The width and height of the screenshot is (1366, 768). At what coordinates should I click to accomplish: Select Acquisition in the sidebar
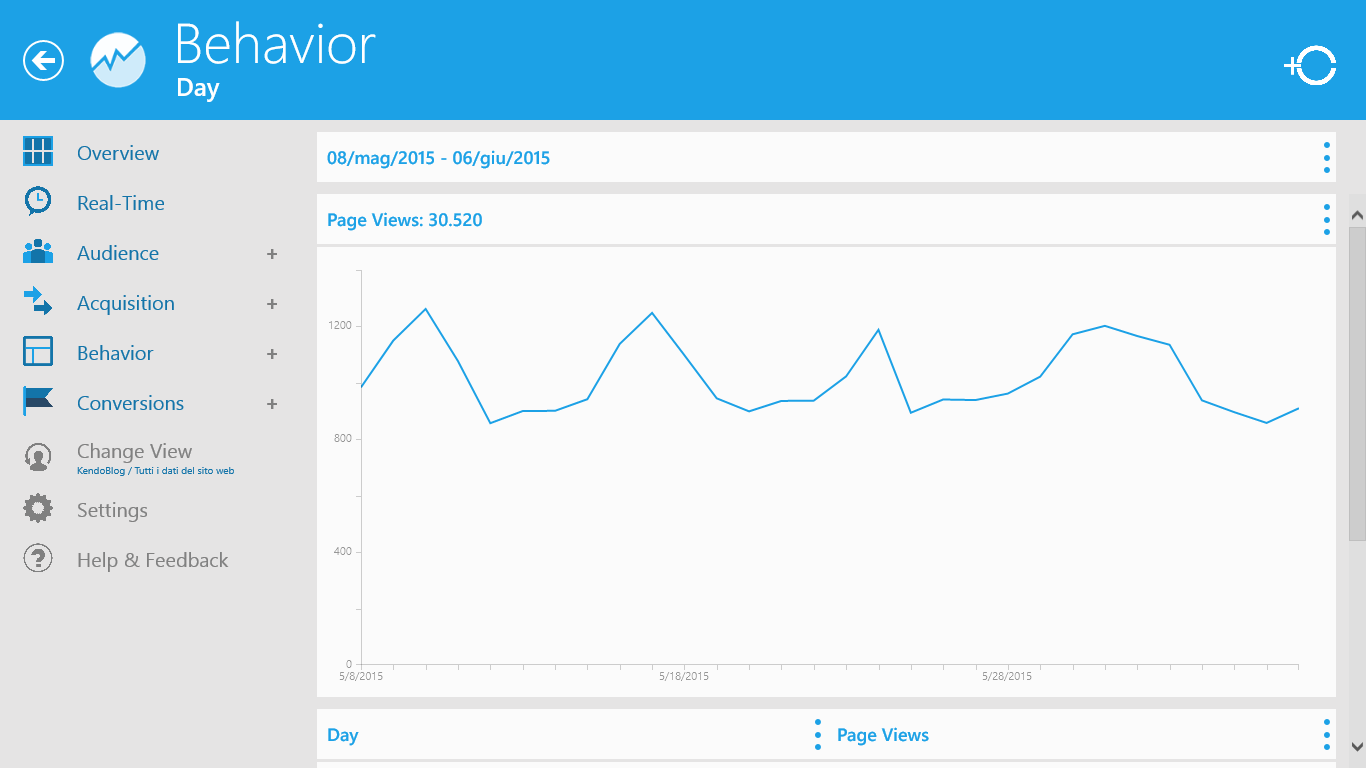coord(126,303)
